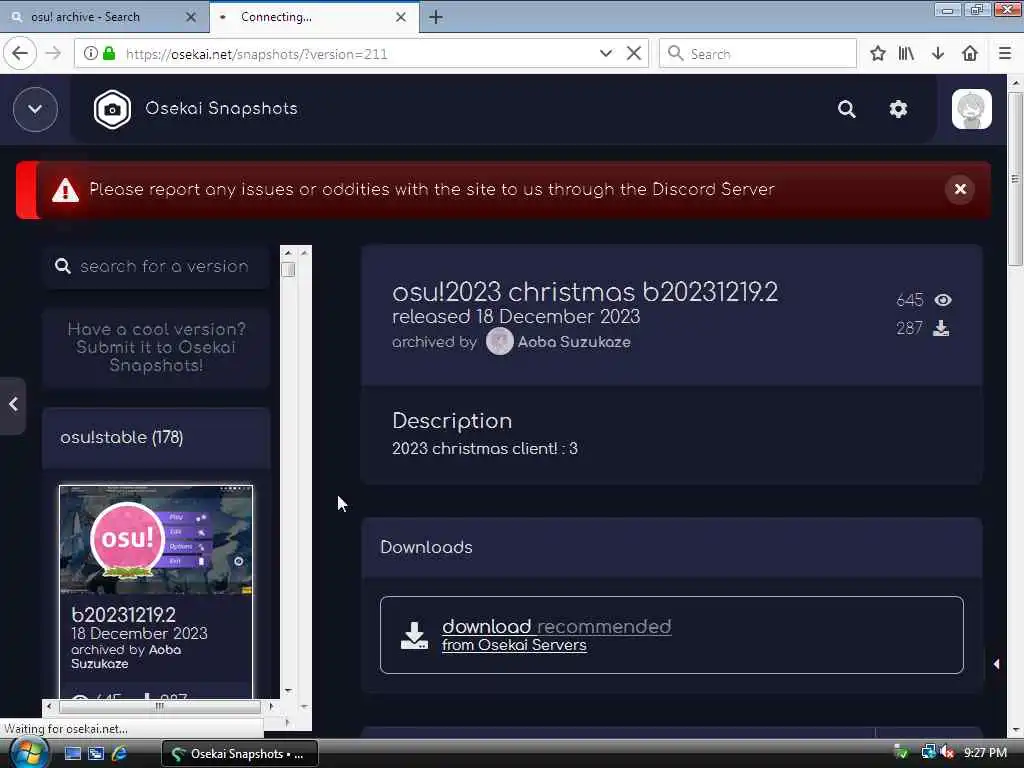Open a new tab with plus button
The image size is (1024, 768).
pos(436,17)
